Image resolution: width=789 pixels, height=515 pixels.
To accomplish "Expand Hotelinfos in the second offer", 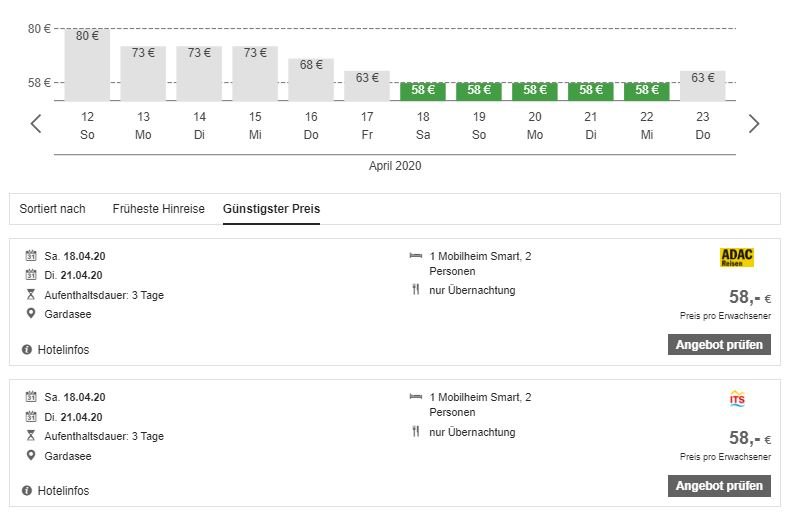I will [62, 491].
